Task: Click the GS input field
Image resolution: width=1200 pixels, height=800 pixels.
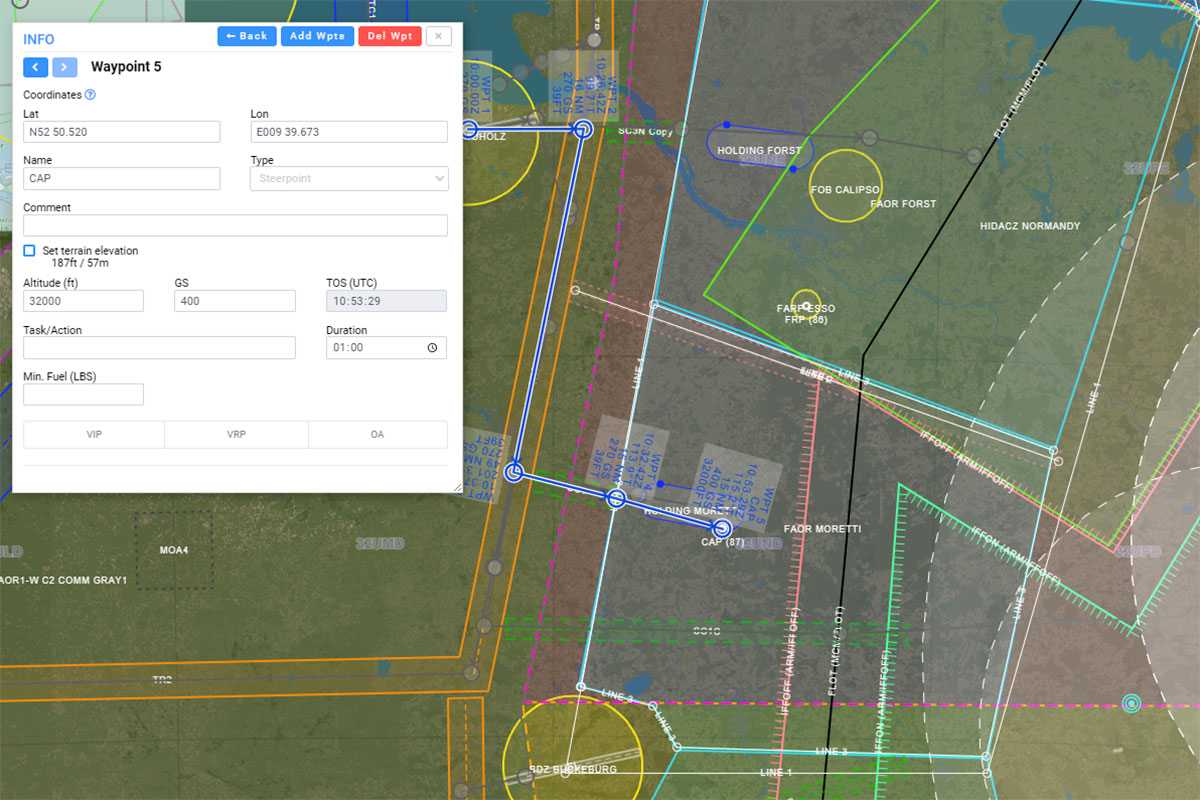Action: pyautogui.click(x=235, y=301)
